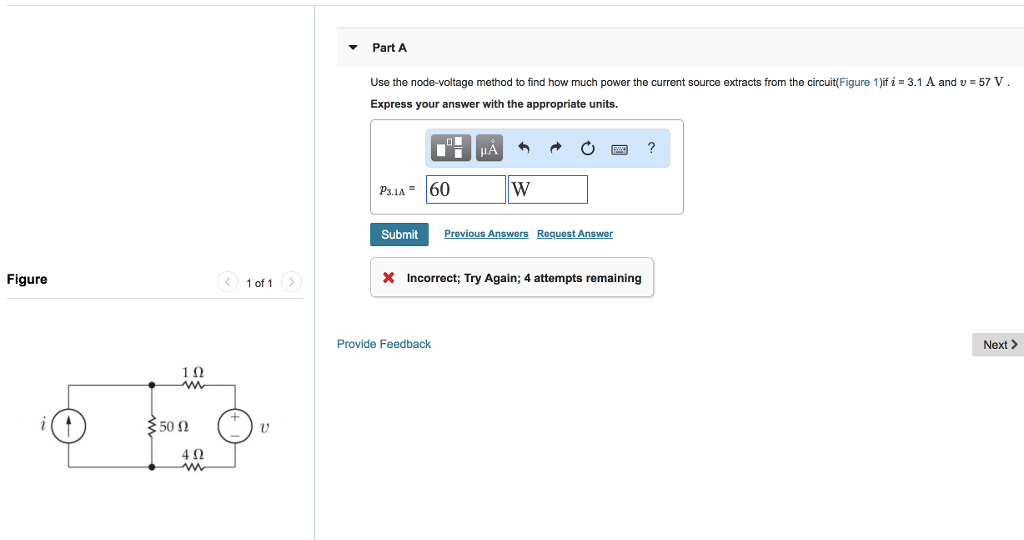Screen dimensions: 1024x540
Task: Go to the Next question
Action: pos(999,345)
